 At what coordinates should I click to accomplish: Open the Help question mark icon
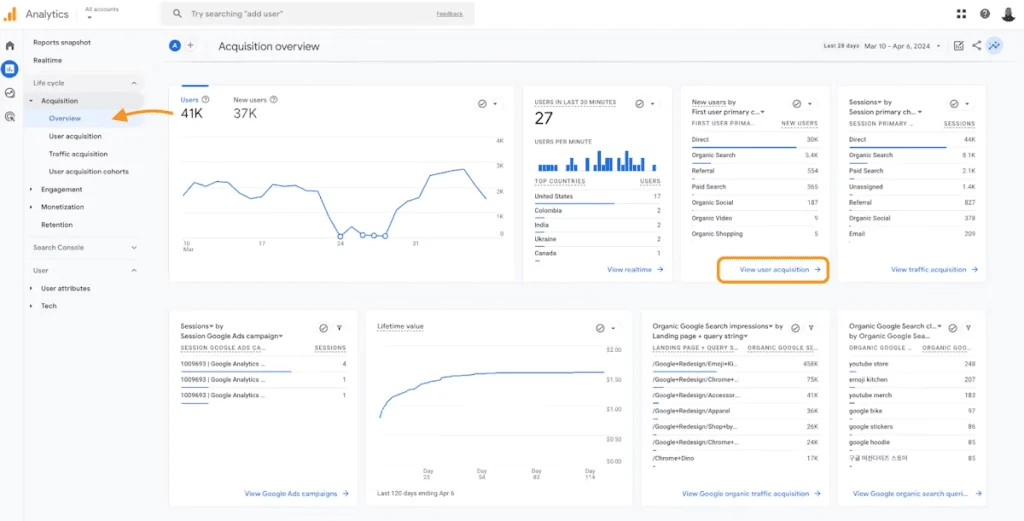point(985,14)
